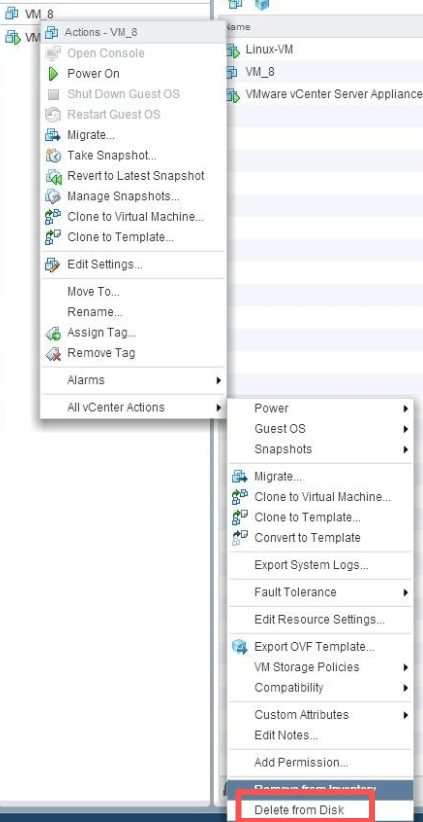
Task: Click the Export OVF Template... label
Action: (314, 647)
